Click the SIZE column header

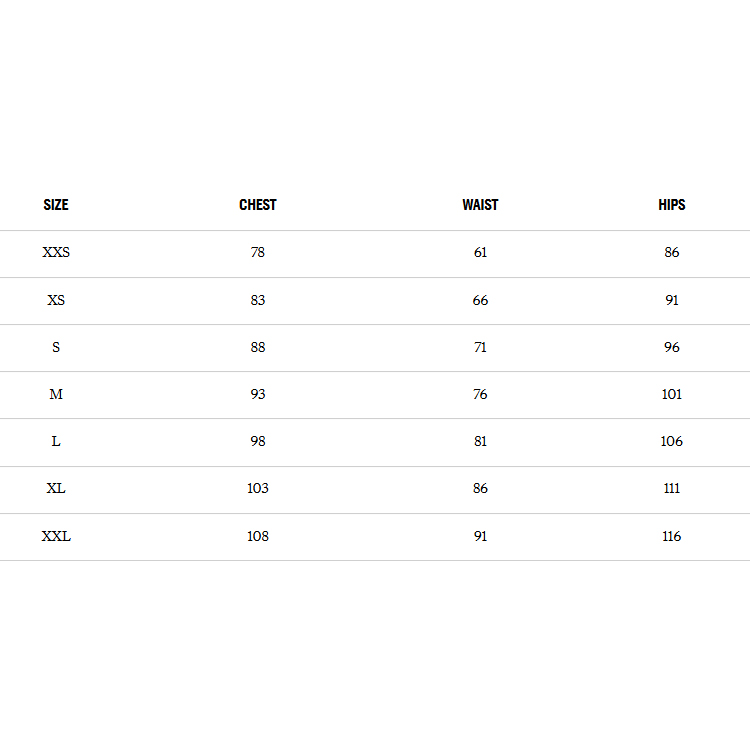pos(56,205)
